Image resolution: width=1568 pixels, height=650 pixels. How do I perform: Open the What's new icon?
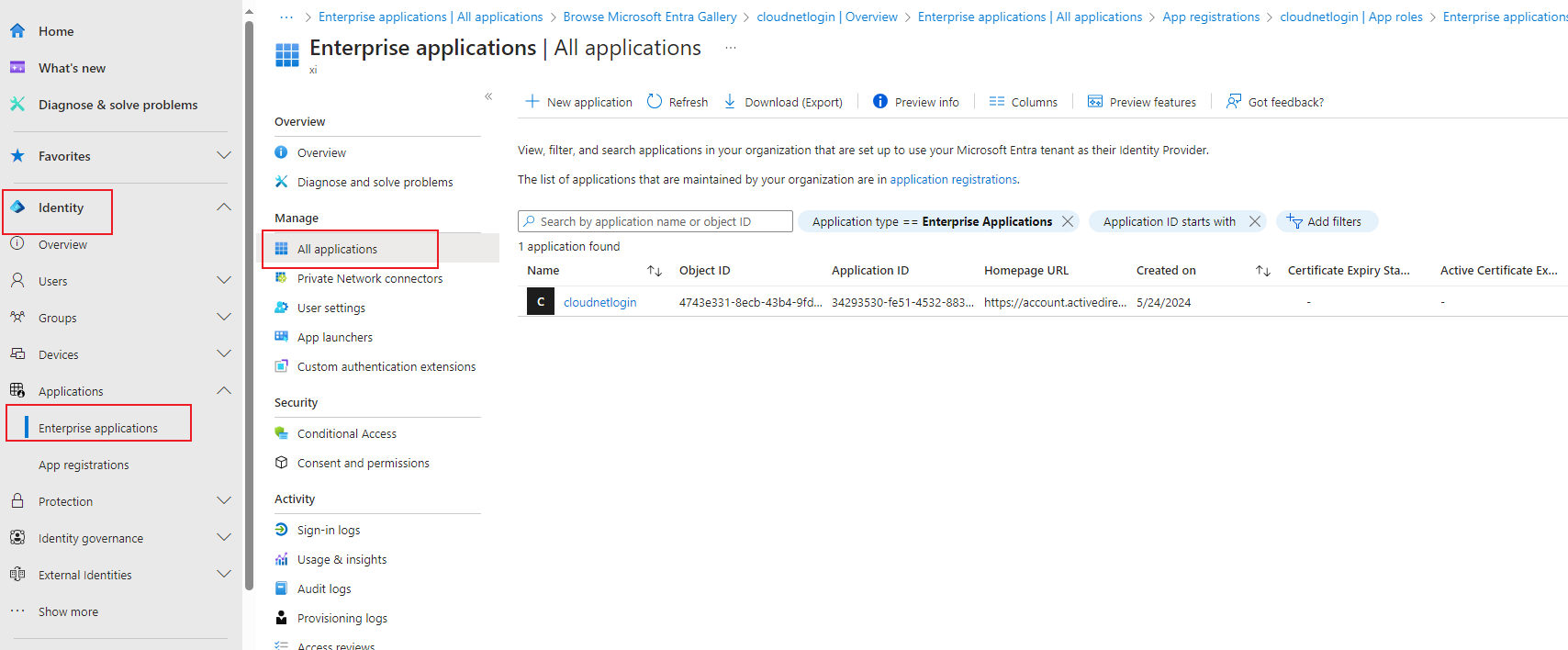(x=17, y=68)
